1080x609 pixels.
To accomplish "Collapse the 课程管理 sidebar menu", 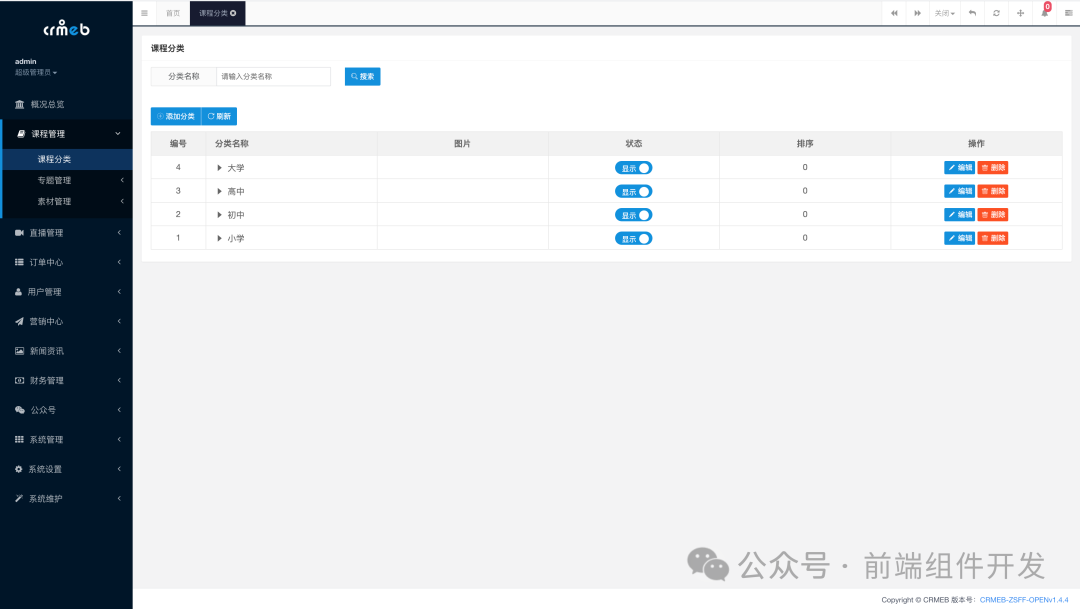I will 66,134.
